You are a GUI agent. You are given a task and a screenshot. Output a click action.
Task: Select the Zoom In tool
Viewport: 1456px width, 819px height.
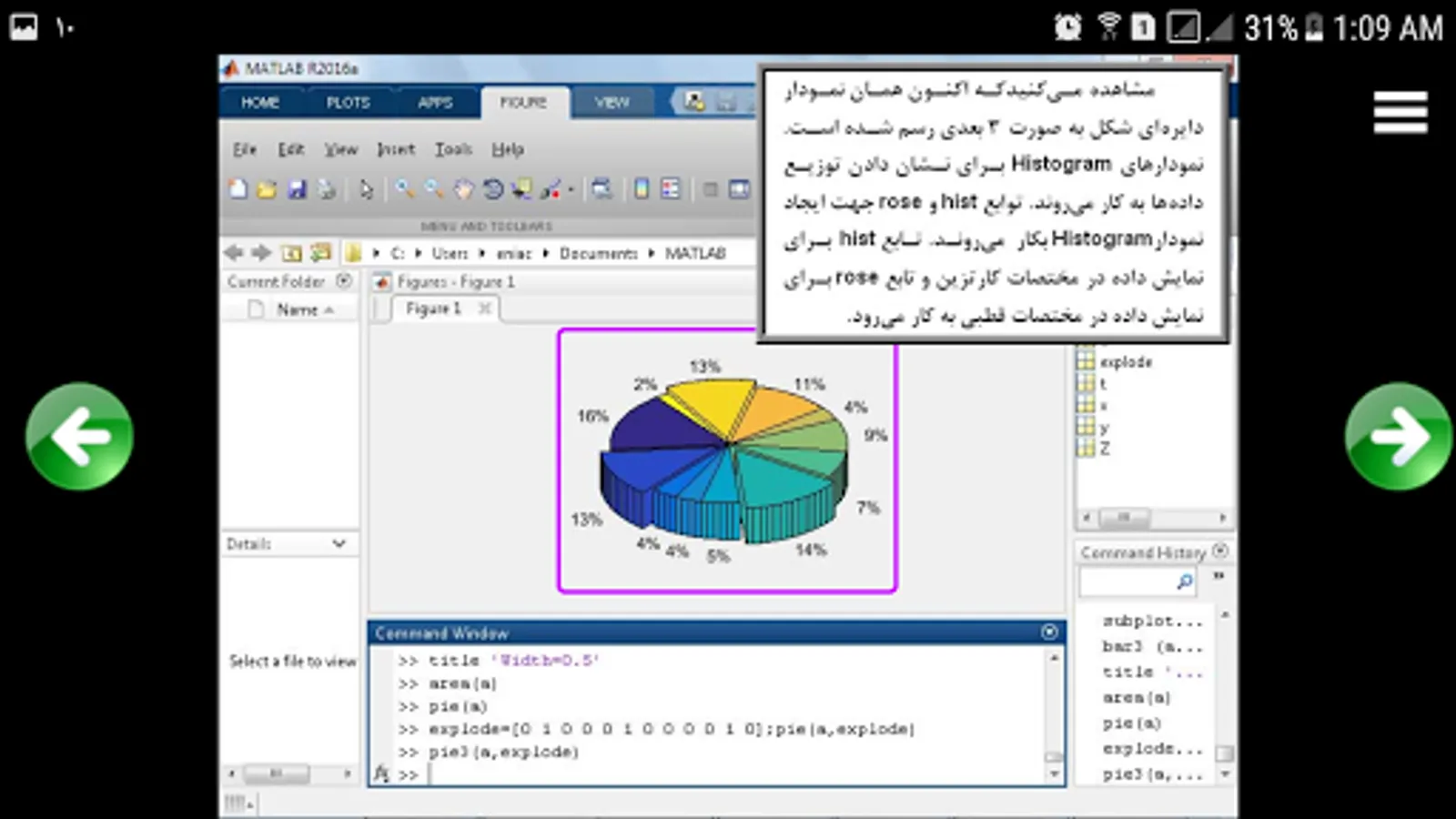point(405,189)
